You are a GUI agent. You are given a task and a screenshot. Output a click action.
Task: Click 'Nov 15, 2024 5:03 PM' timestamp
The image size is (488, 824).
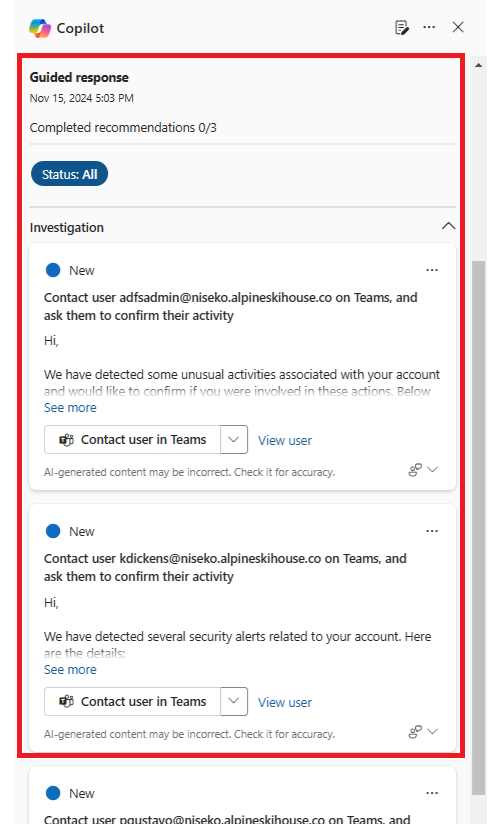[81, 98]
